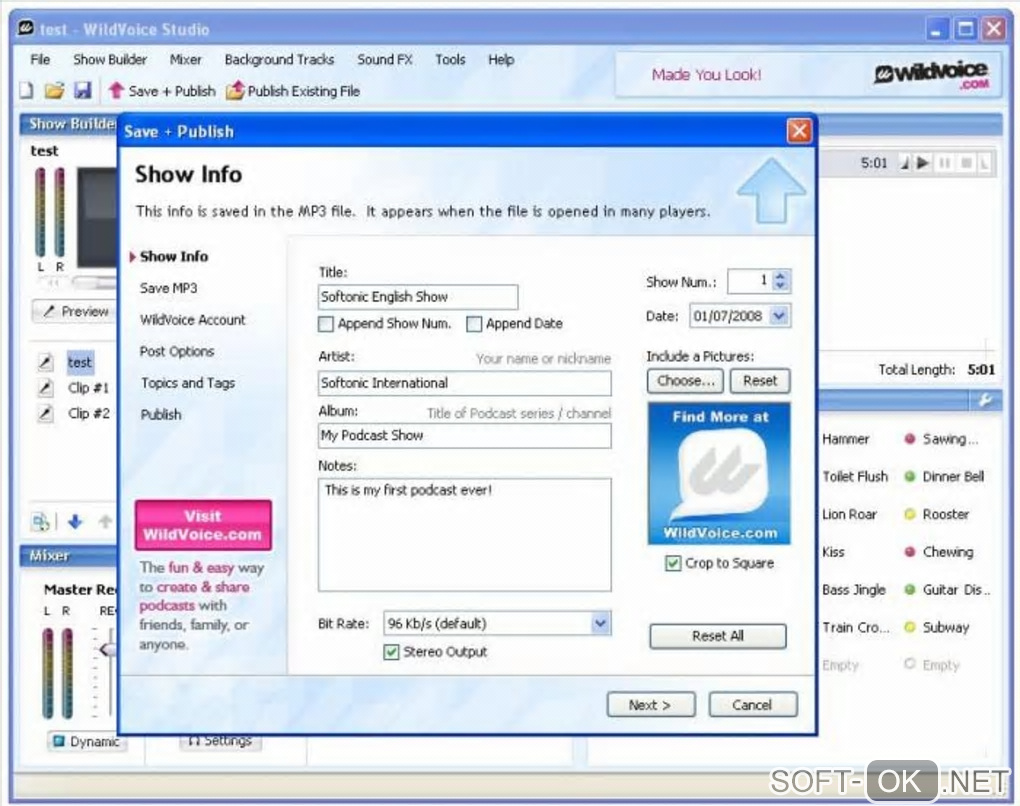Image resolution: width=1020 pixels, height=806 pixels.
Task: Play the Rooster sound effect yellow dot
Action: click(910, 514)
